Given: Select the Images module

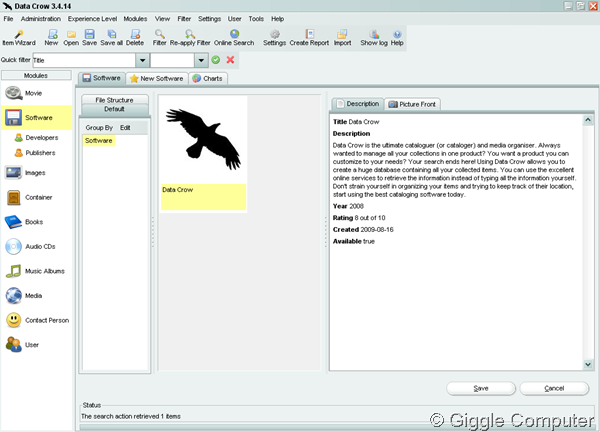Looking at the screenshot, I should 36,173.
